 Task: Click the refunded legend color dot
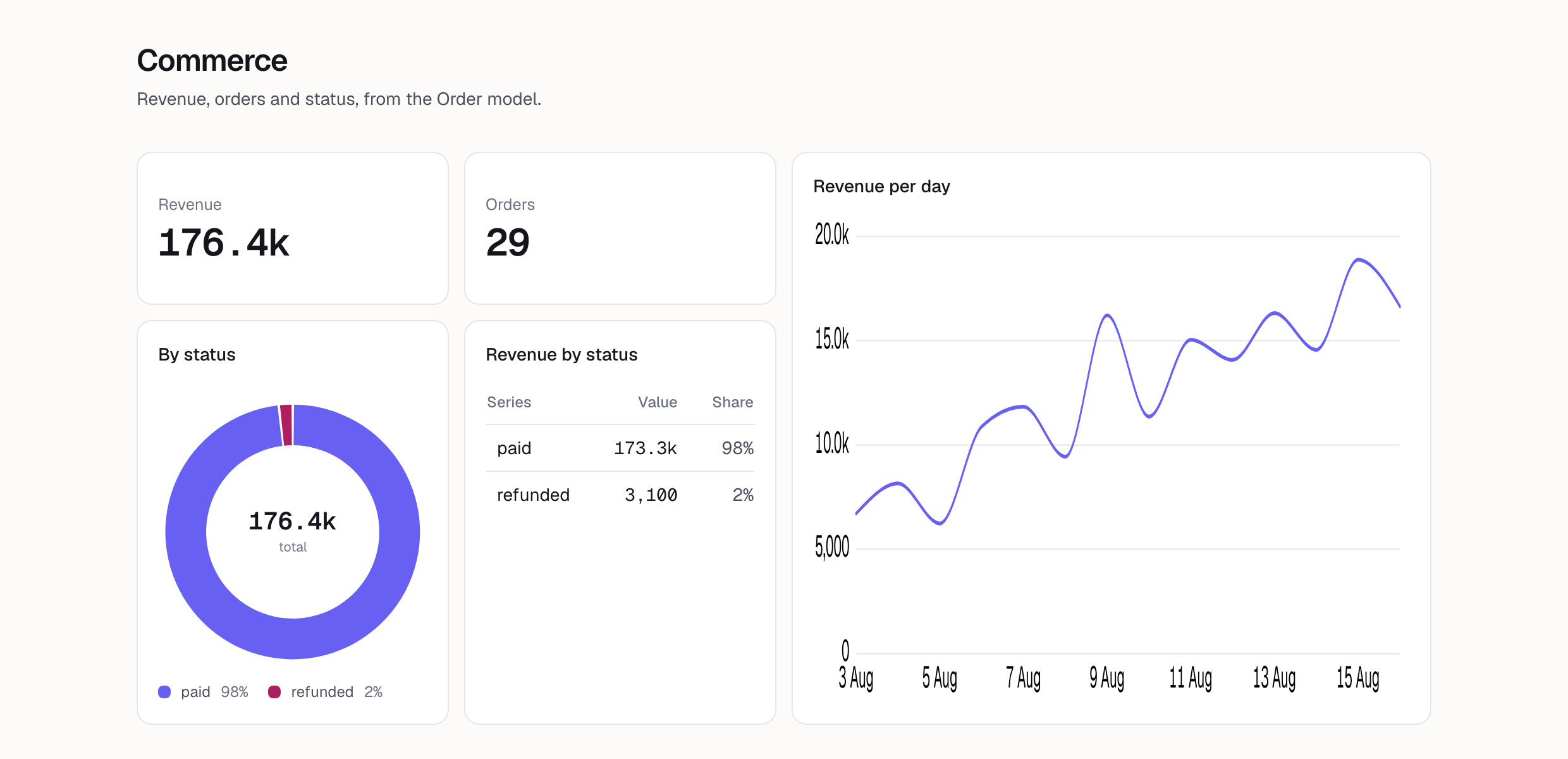point(274,692)
